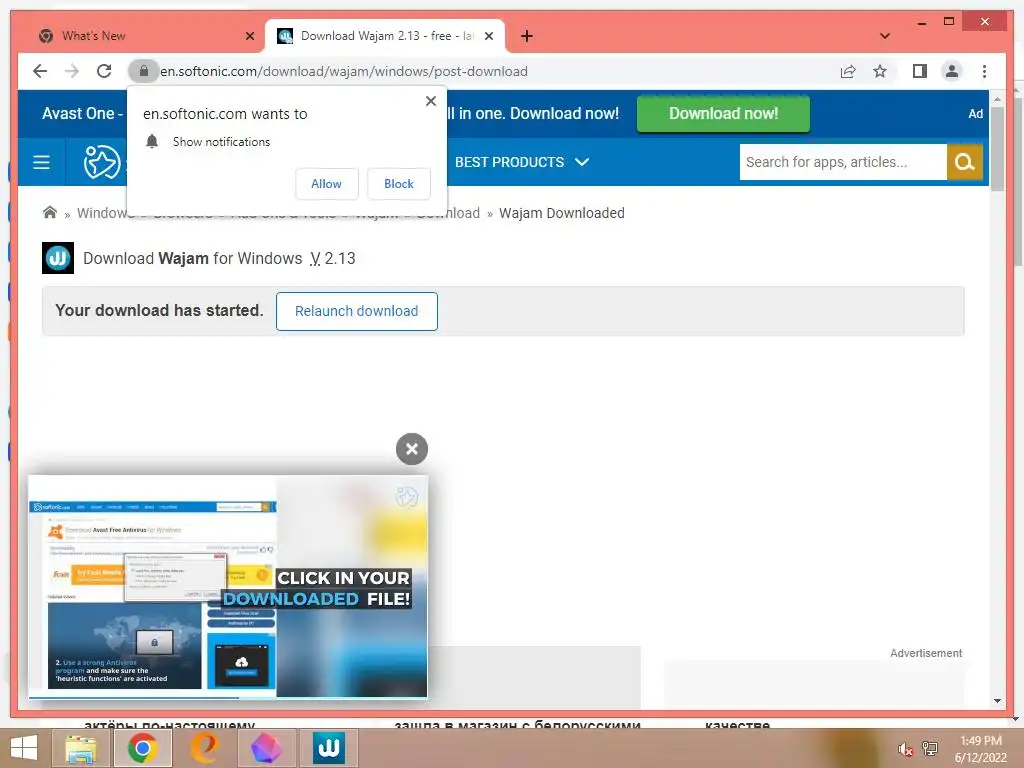Open site info via the lock icon

(x=144, y=71)
